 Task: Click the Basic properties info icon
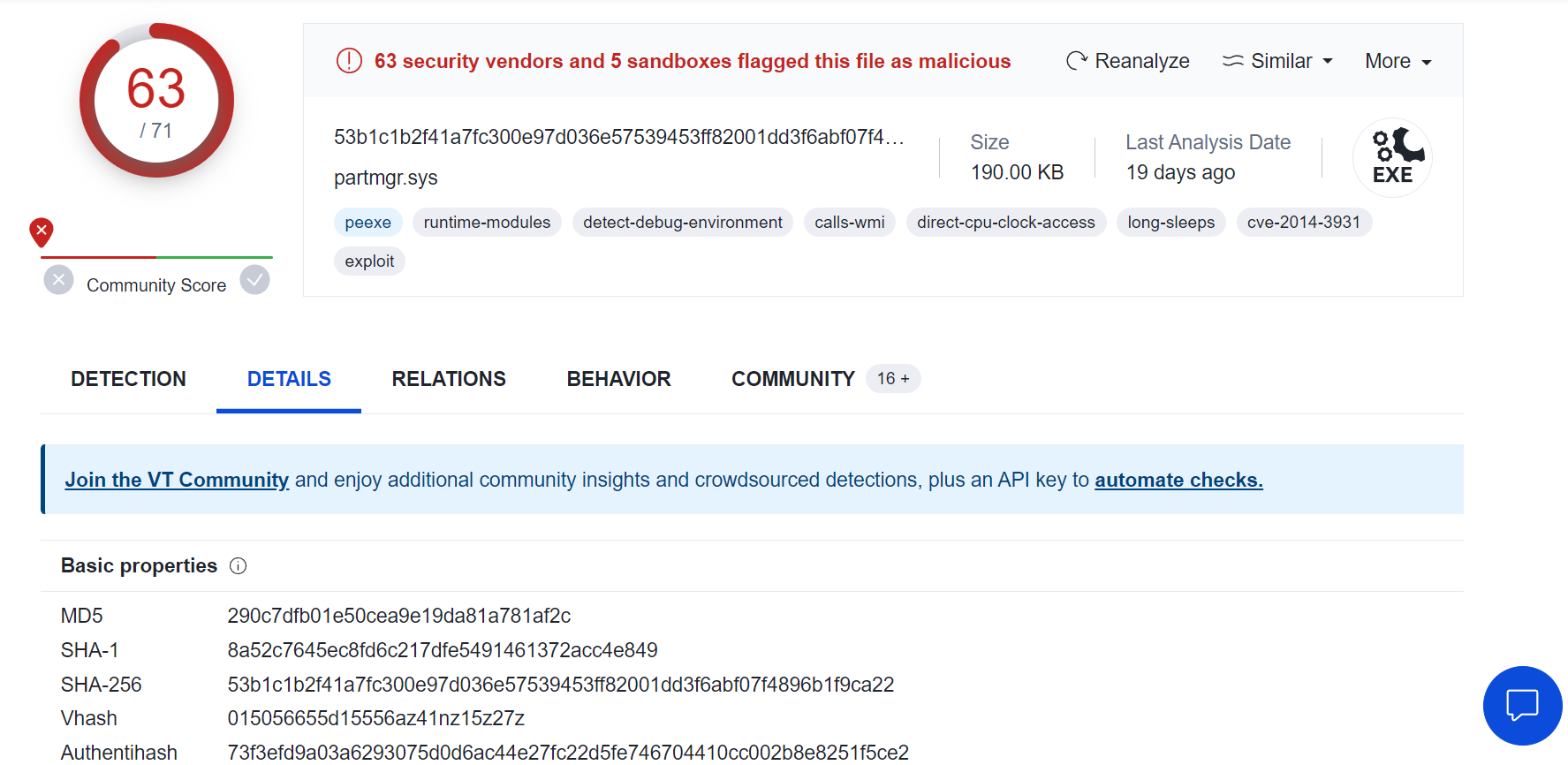pyautogui.click(x=238, y=566)
